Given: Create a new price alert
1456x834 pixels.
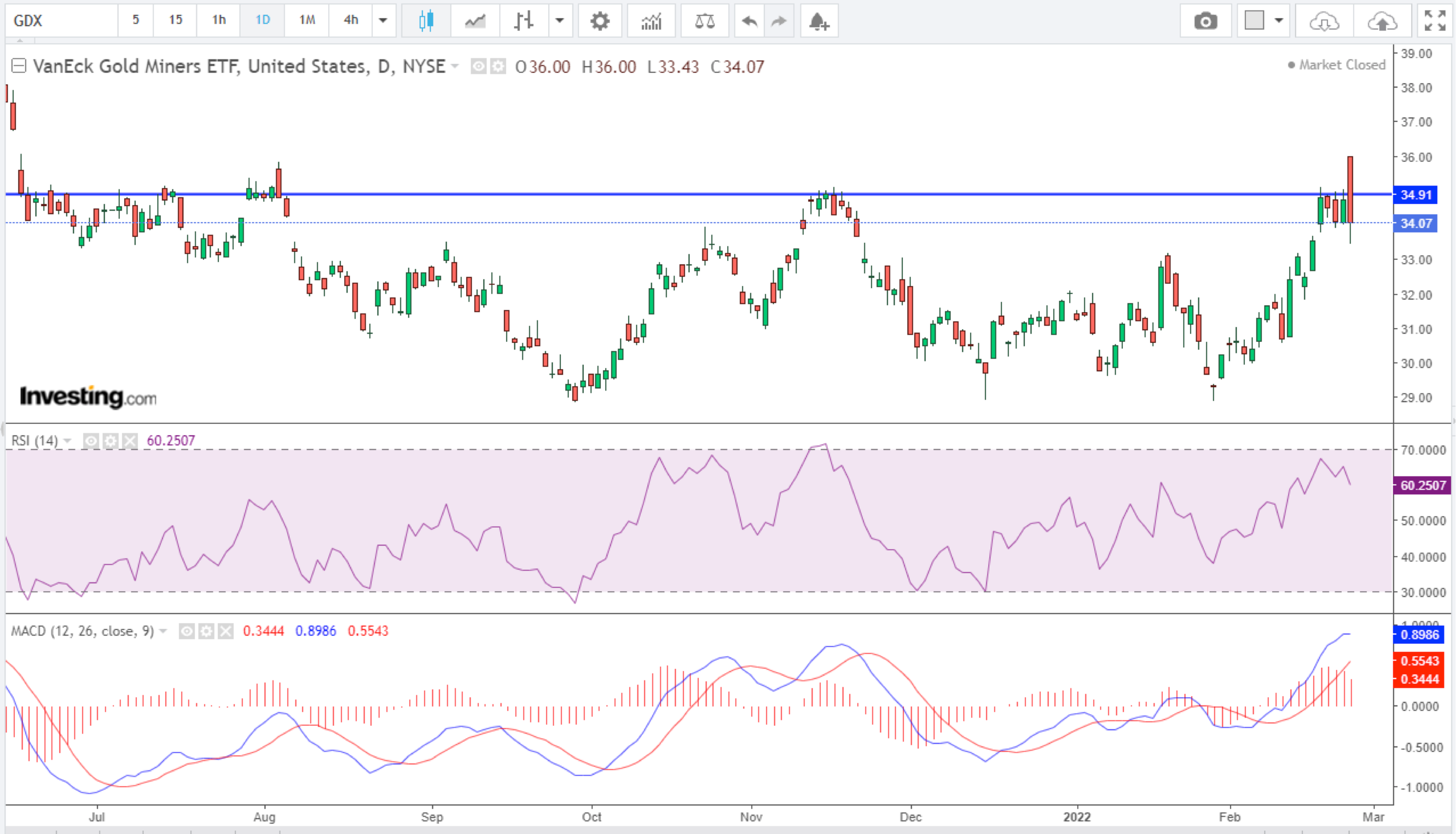Looking at the screenshot, I should 819,21.
